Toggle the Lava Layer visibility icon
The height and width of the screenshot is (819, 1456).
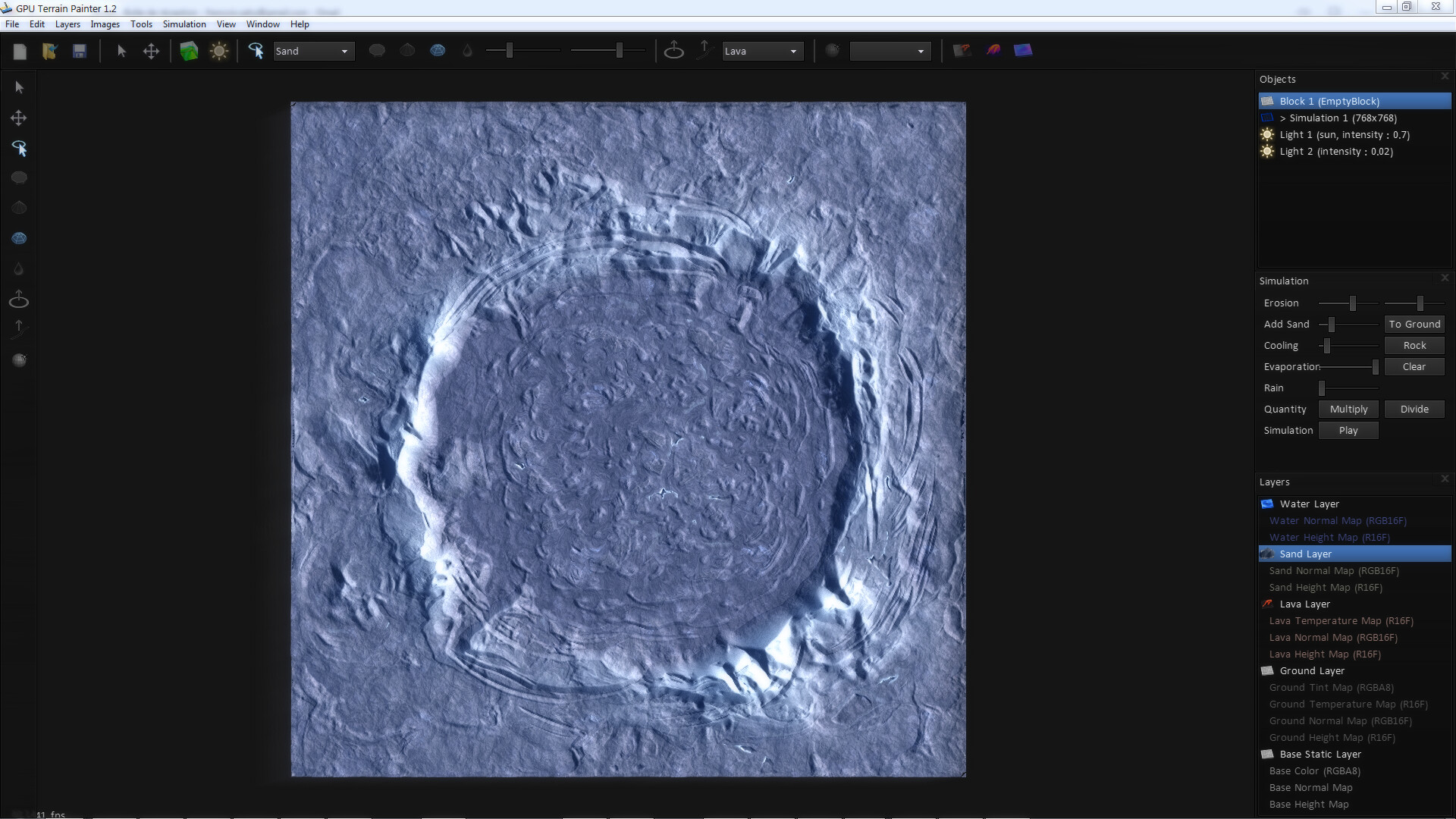click(x=1267, y=604)
